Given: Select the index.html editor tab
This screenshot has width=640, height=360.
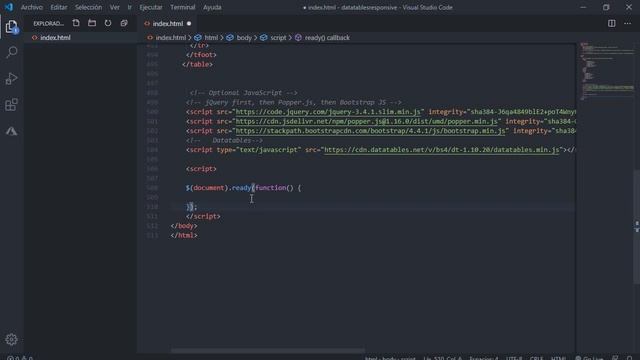Looking at the screenshot, I should 167,24.
